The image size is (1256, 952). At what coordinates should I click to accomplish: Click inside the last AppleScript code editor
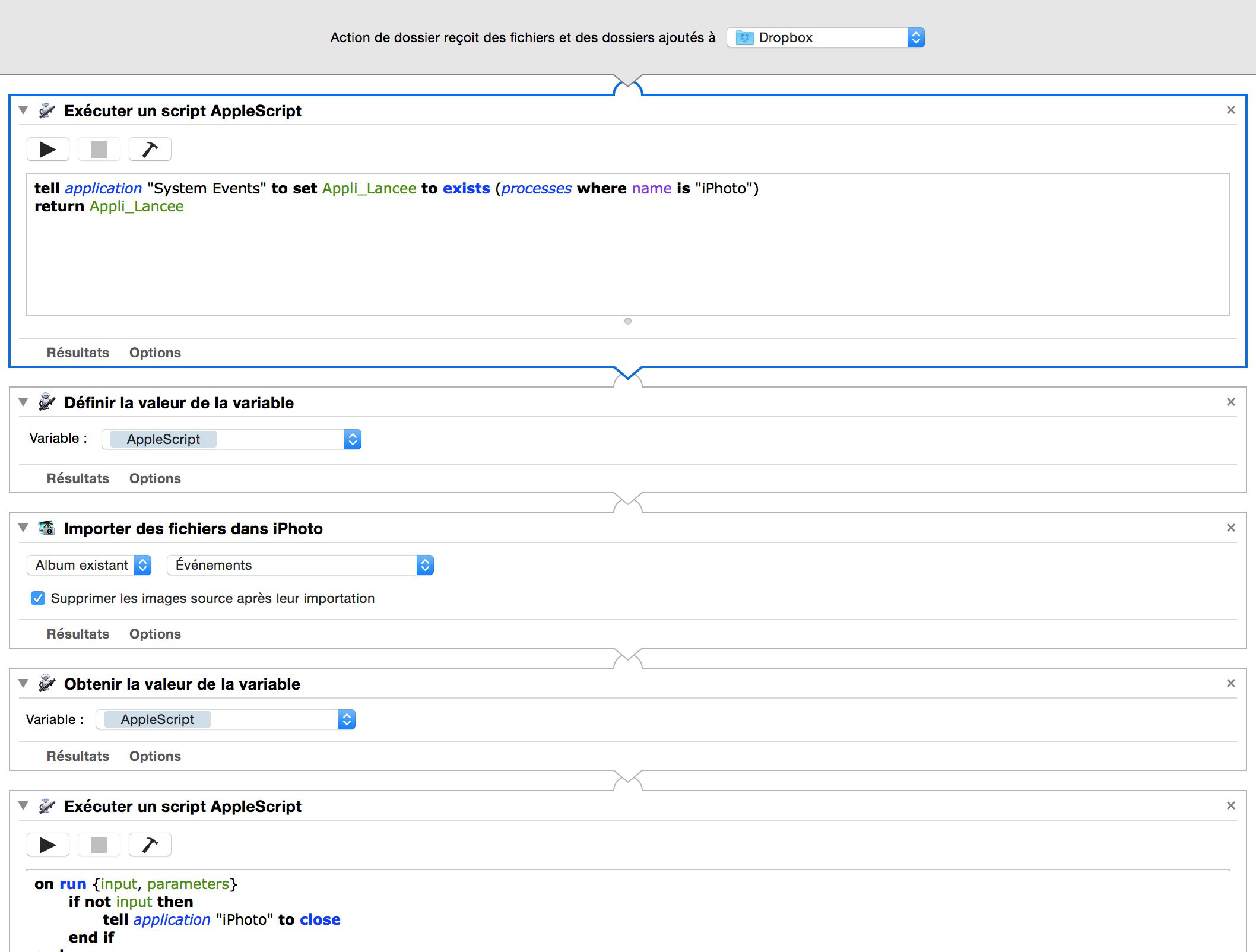tap(628, 911)
